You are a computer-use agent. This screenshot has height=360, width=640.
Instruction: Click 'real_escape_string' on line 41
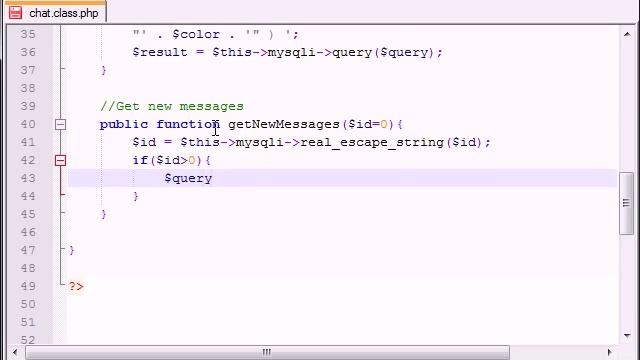point(372,142)
